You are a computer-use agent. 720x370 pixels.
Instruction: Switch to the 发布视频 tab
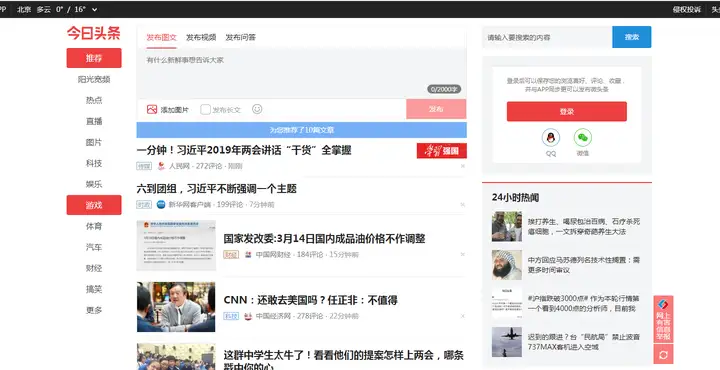(201, 38)
